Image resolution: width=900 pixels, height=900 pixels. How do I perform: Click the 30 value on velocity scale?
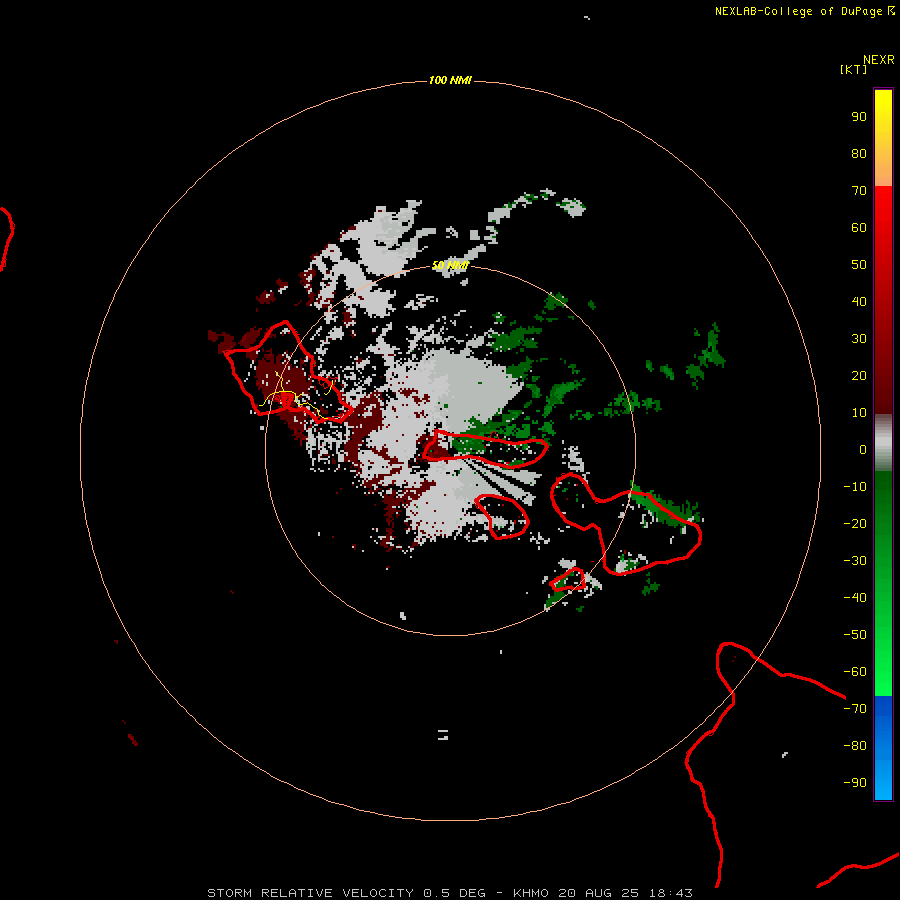[x=859, y=338]
